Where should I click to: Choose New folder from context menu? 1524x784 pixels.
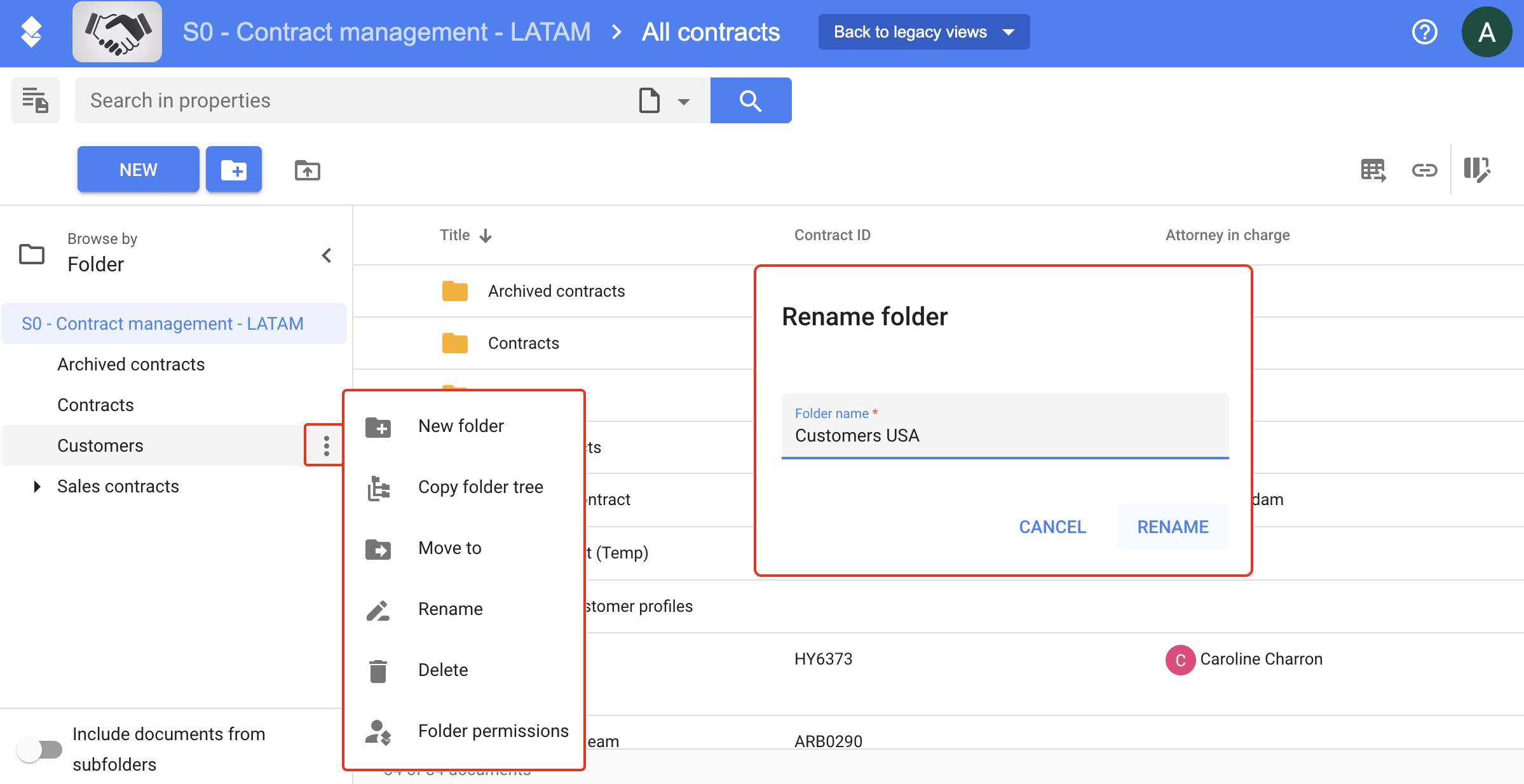(463, 426)
